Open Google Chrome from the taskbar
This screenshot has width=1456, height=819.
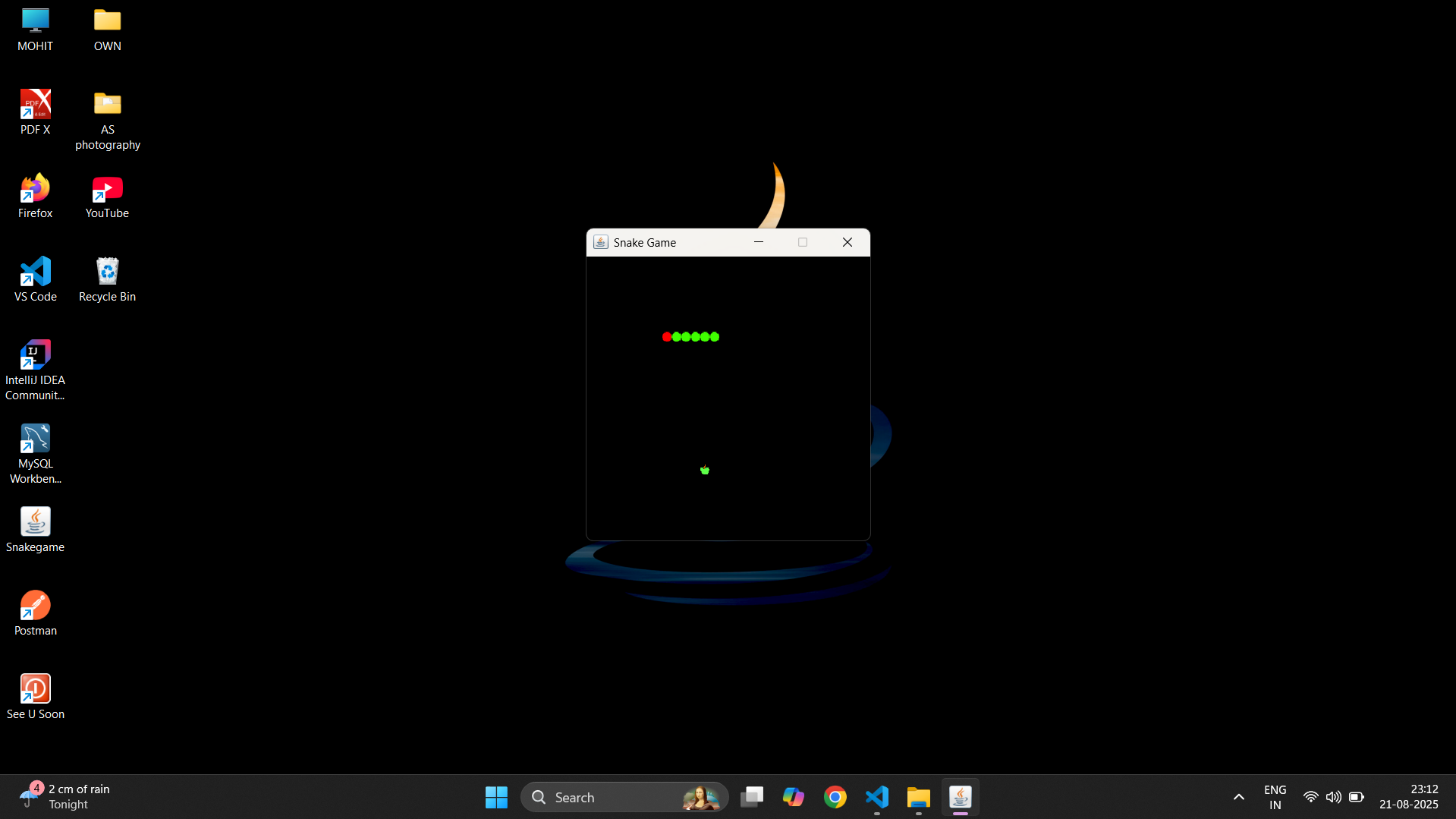point(835,797)
